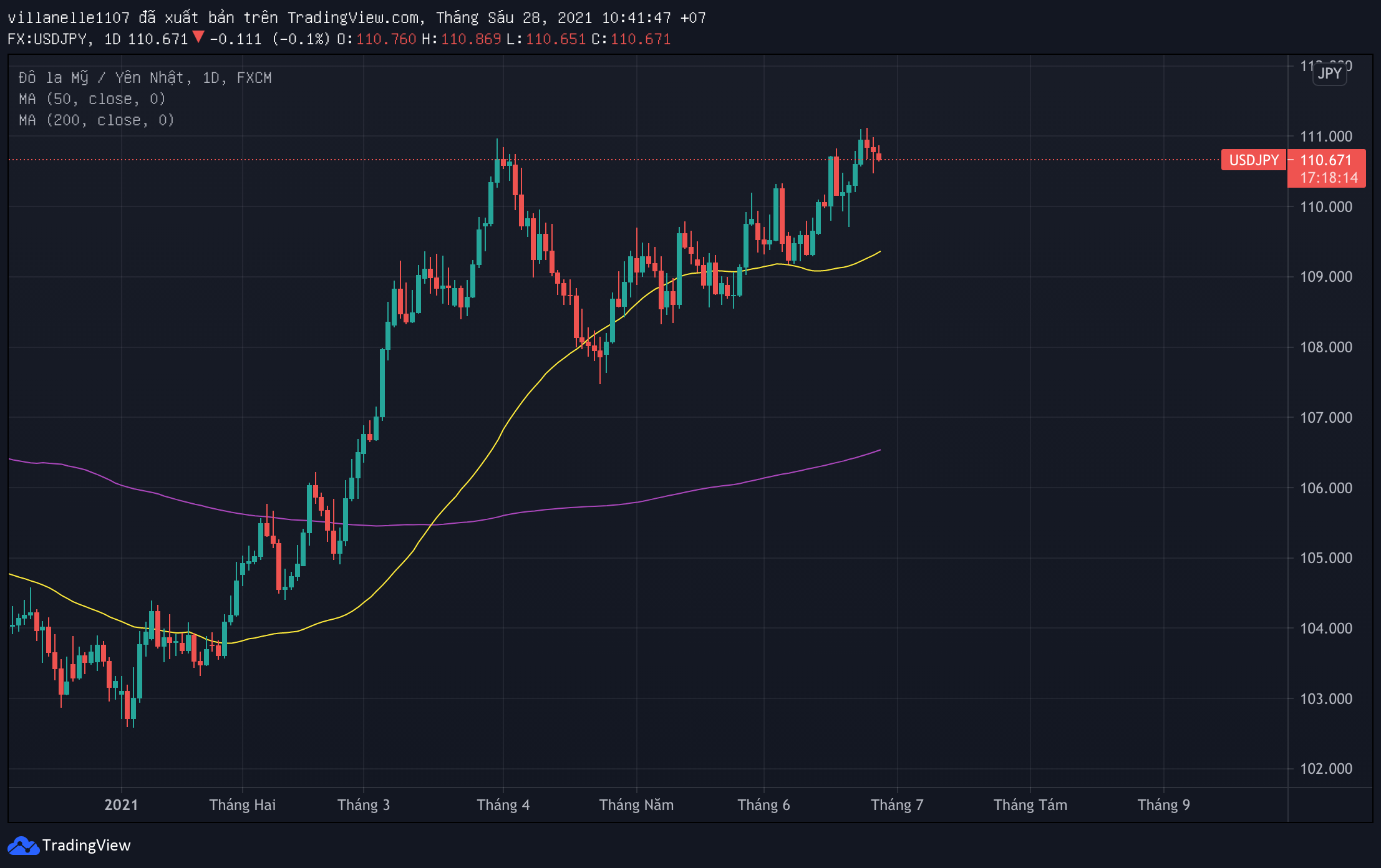Click the Tháng 3 time axis label

[x=364, y=805]
